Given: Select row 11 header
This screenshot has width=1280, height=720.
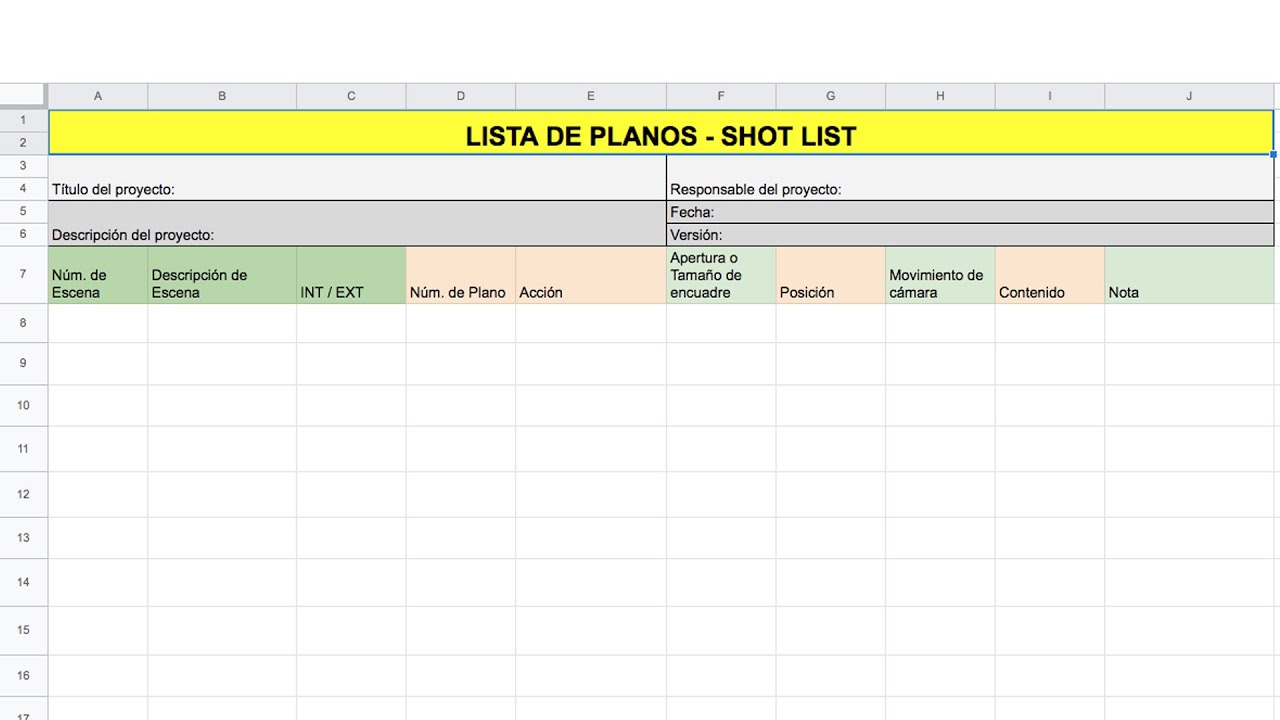Looking at the screenshot, I should point(23,449).
